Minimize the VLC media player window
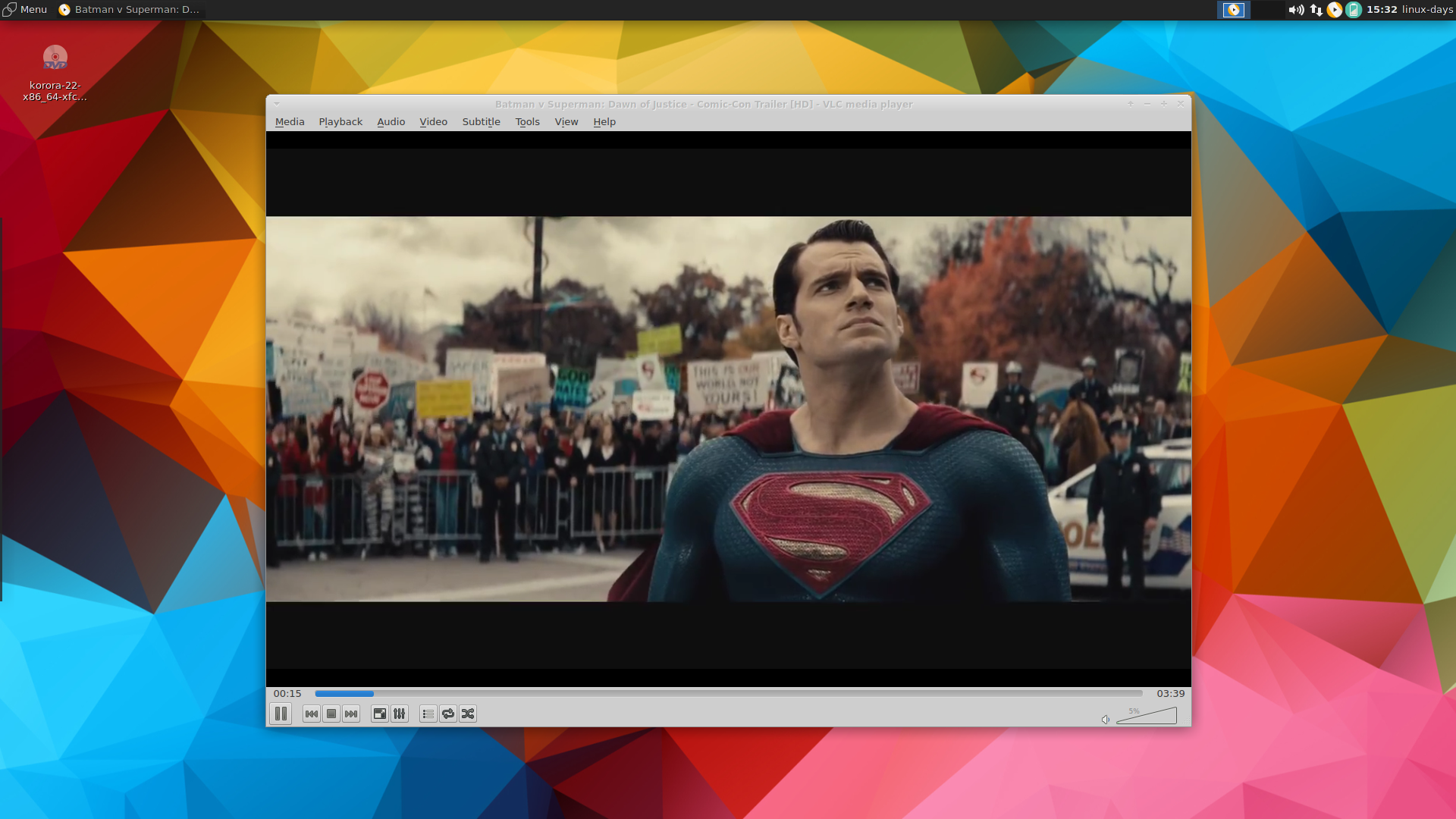 click(1147, 104)
